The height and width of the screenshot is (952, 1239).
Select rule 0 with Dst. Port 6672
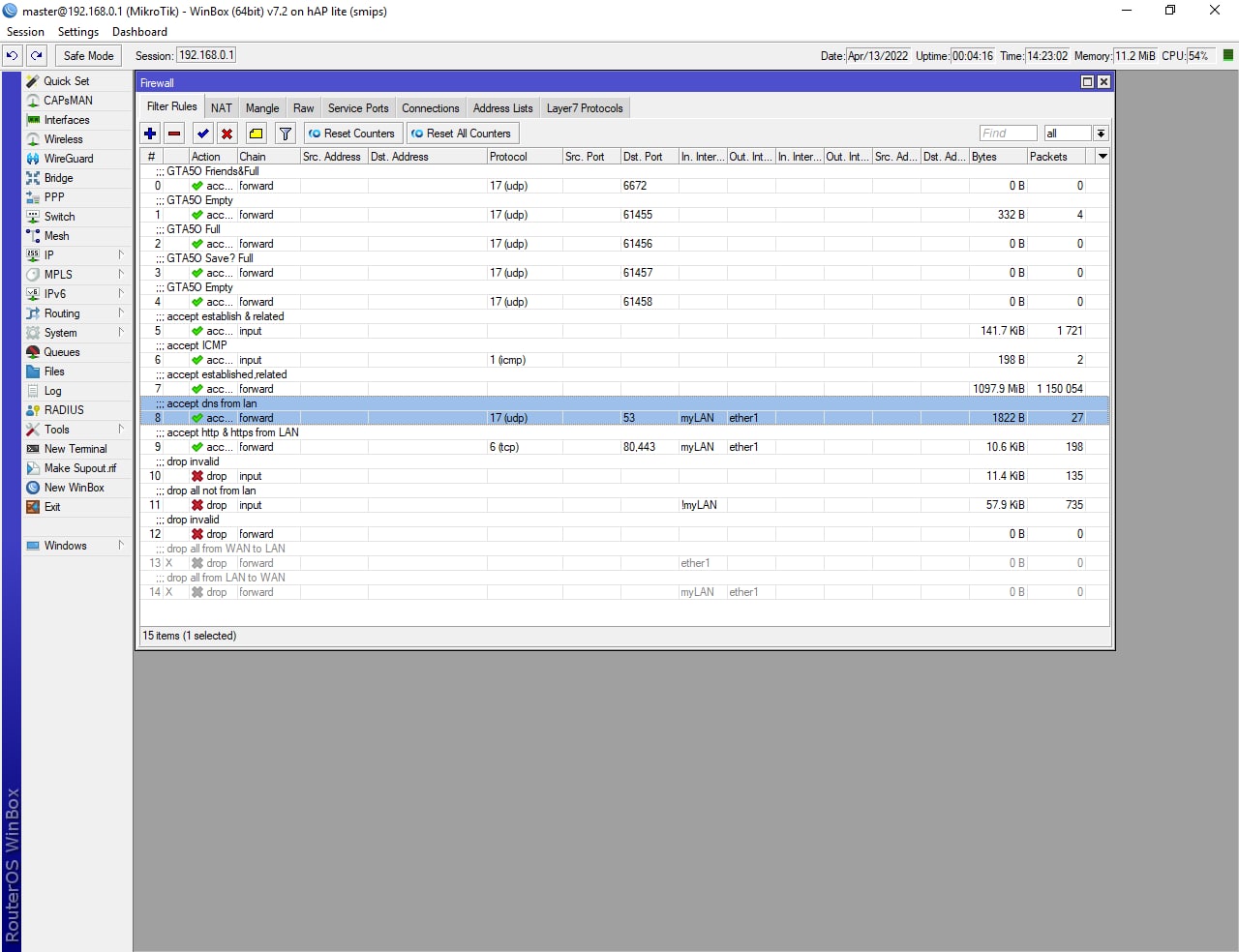(x=624, y=186)
